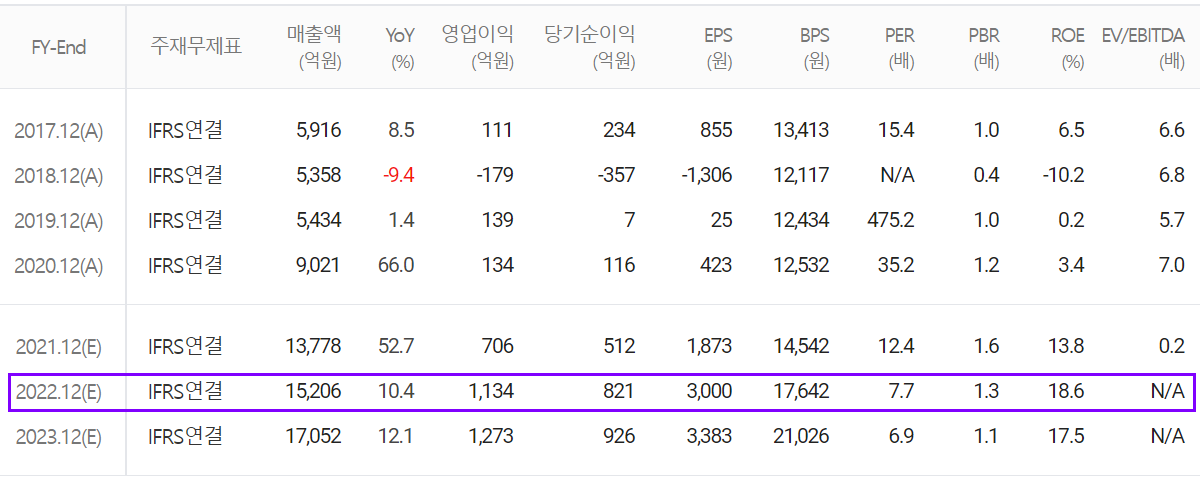Click the 1,273 operating profit value
1200x479 pixels.
(x=492, y=436)
